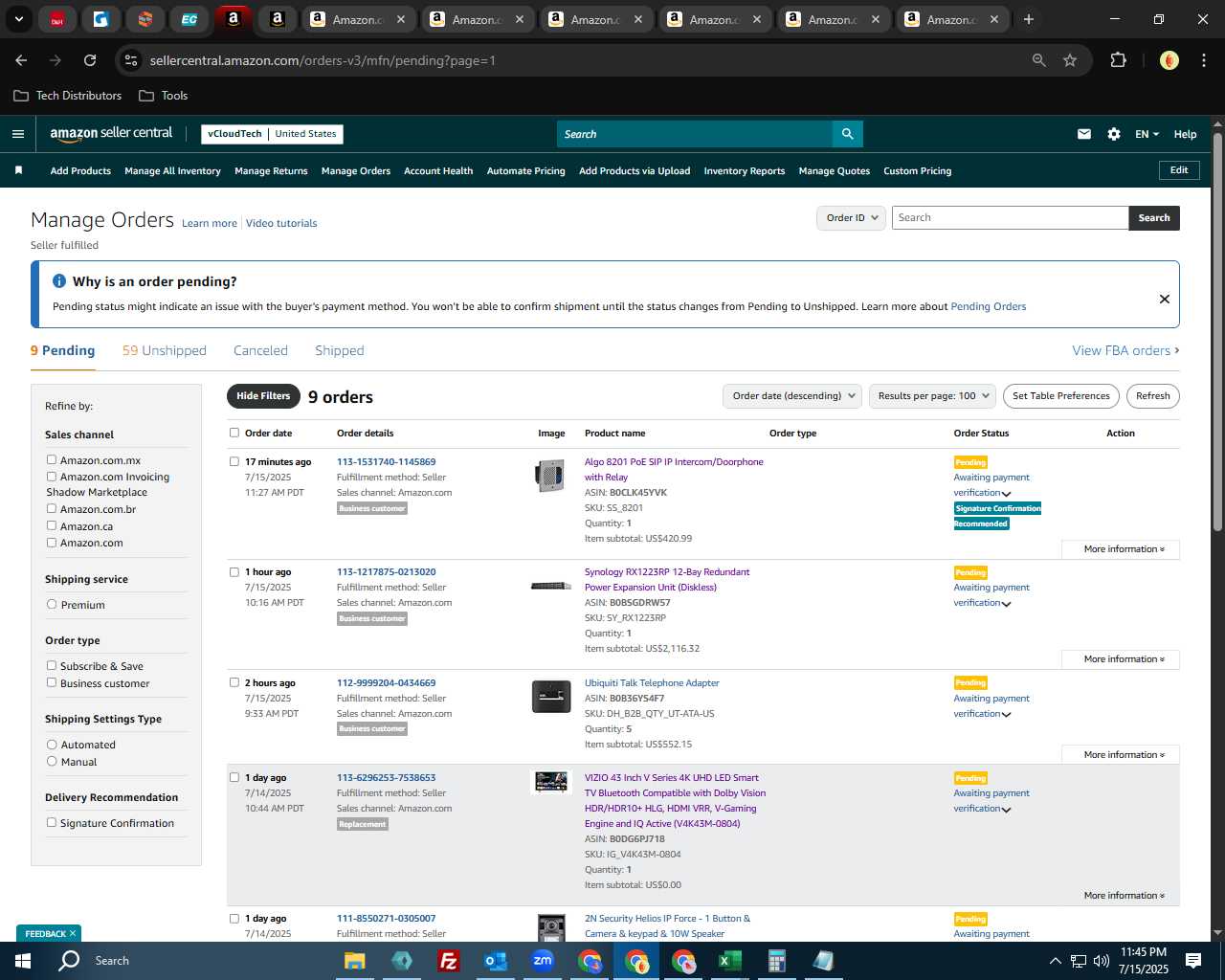Click the Algo 8201 intercom product image

pyautogui.click(x=550, y=476)
